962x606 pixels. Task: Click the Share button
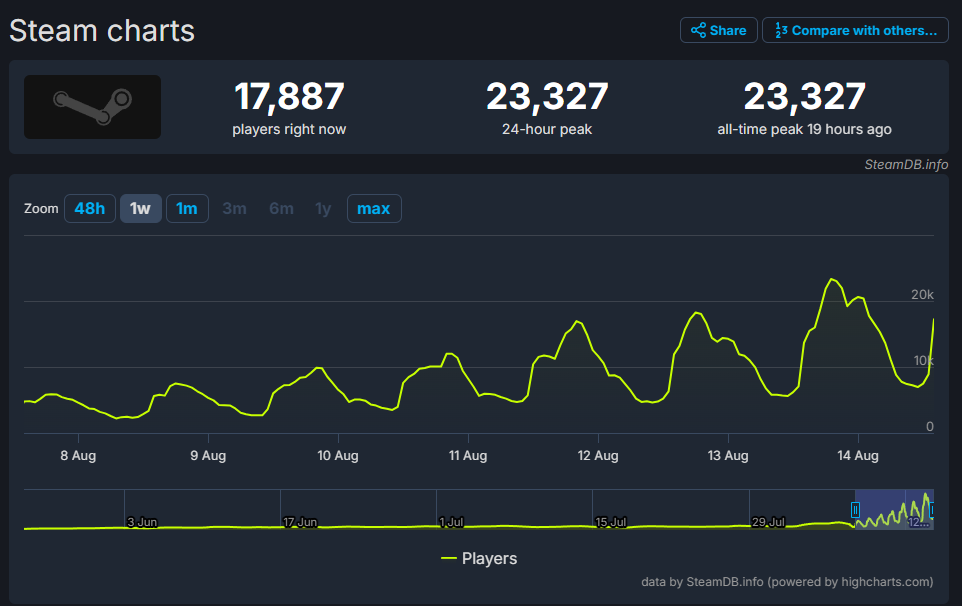pos(718,30)
